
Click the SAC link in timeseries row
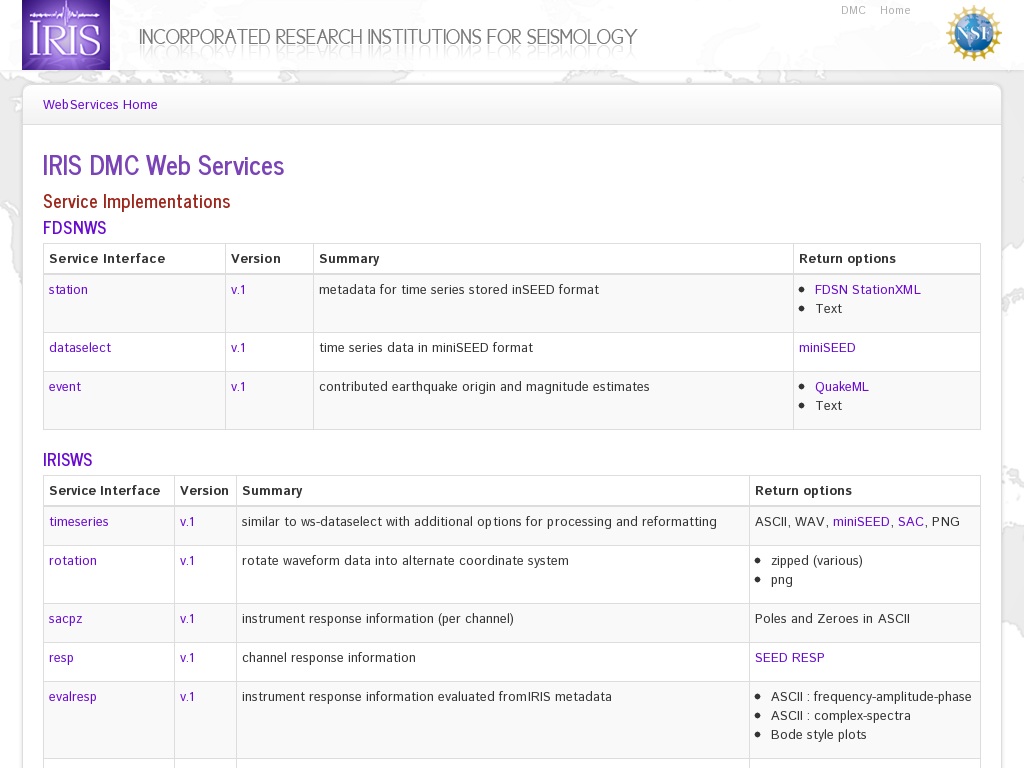tap(910, 522)
